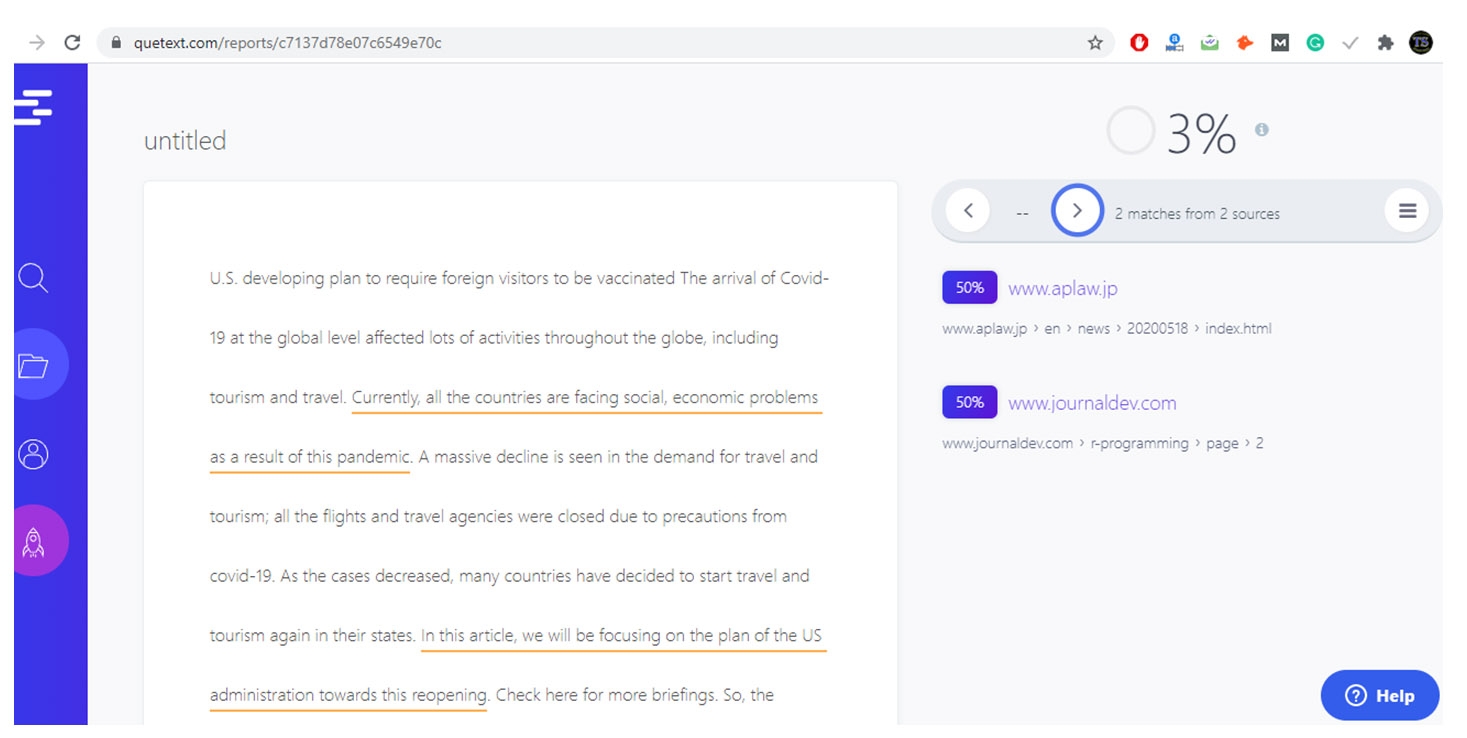Open the search icon in left sidebar
Screen dimensions: 1467x738
(x=33, y=278)
